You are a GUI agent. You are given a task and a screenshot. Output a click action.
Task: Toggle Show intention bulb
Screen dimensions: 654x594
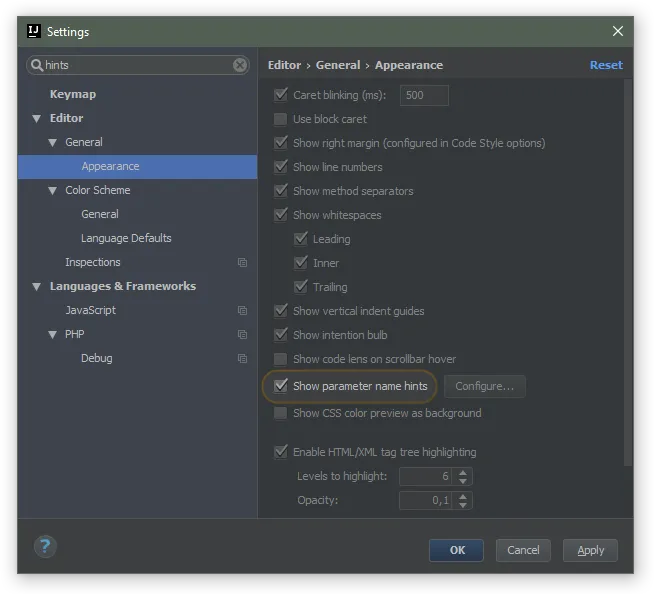pyautogui.click(x=281, y=335)
